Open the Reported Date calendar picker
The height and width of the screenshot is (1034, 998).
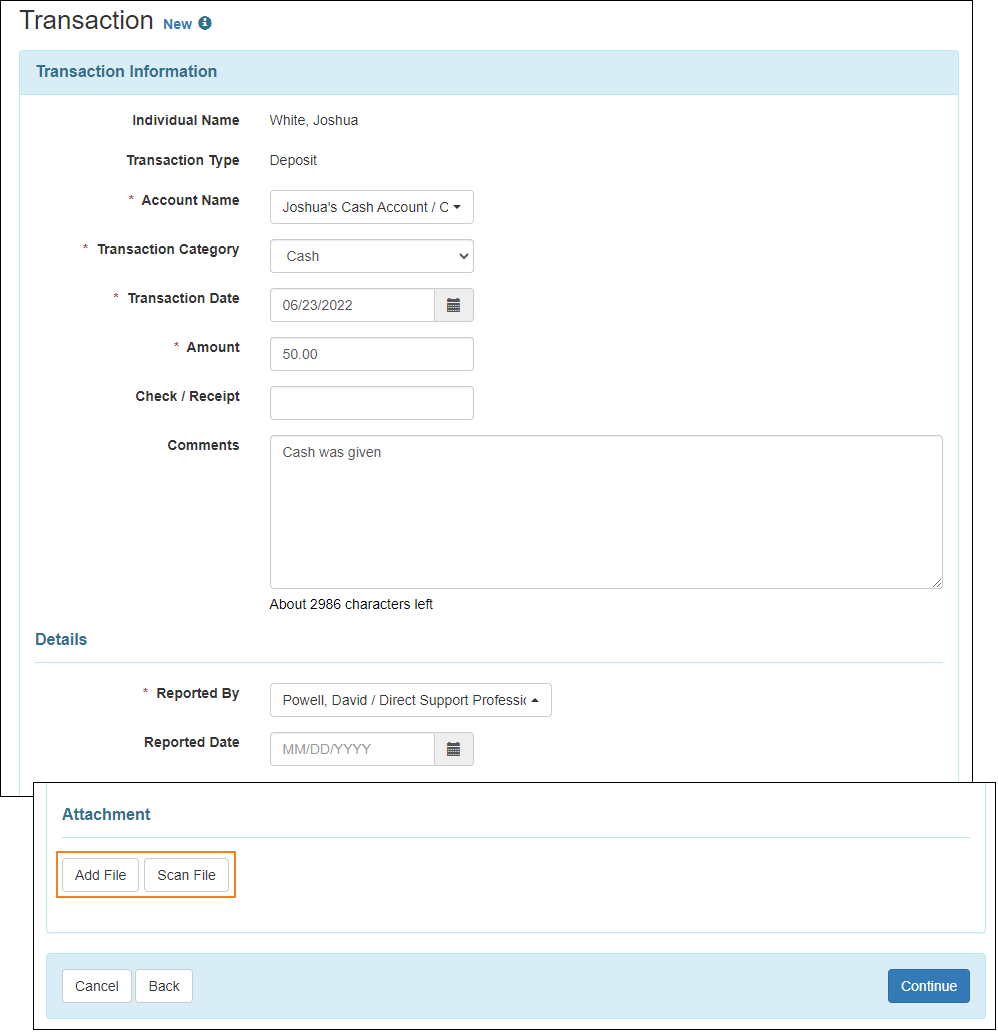coord(454,749)
